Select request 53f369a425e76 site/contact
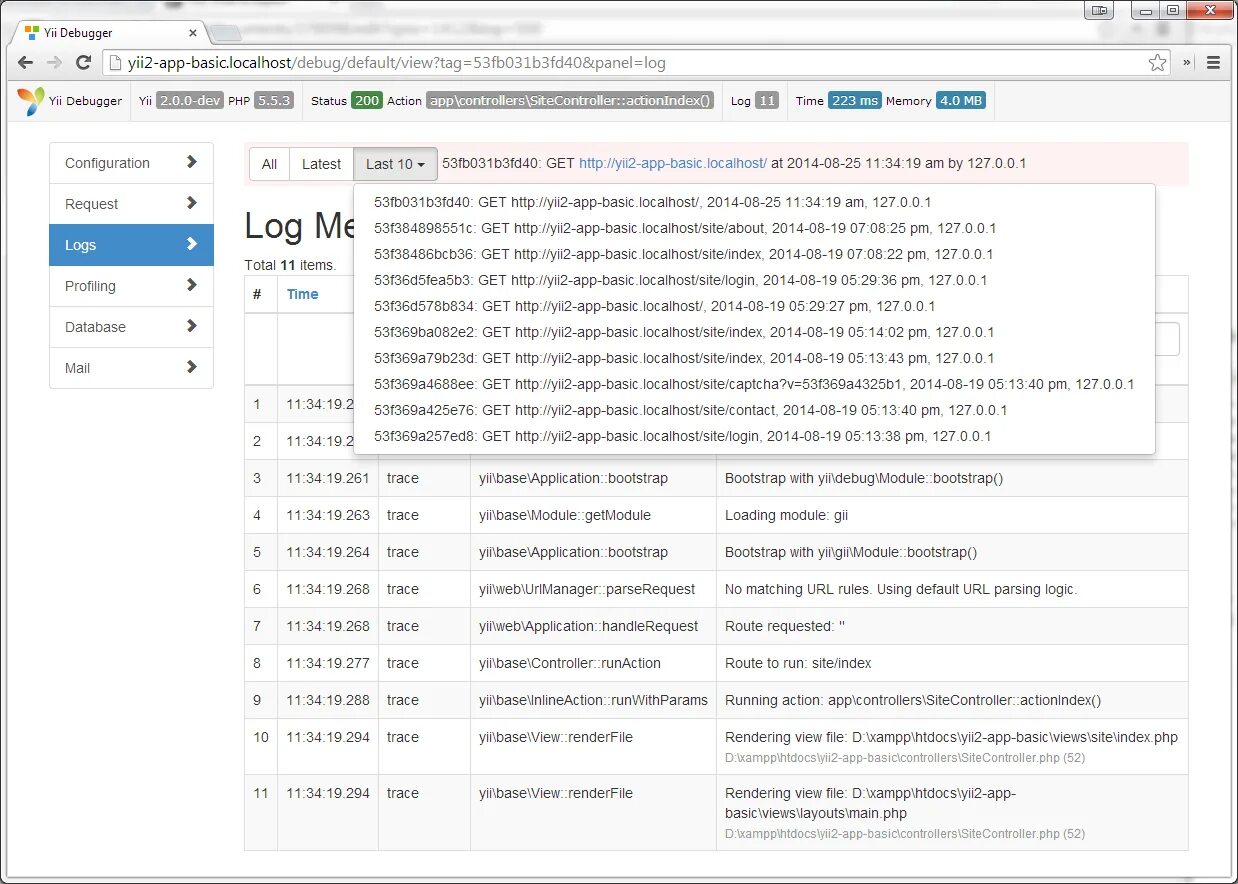Image resolution: width=1238 pixels, height=884 pixels. [x=754, y=410]
